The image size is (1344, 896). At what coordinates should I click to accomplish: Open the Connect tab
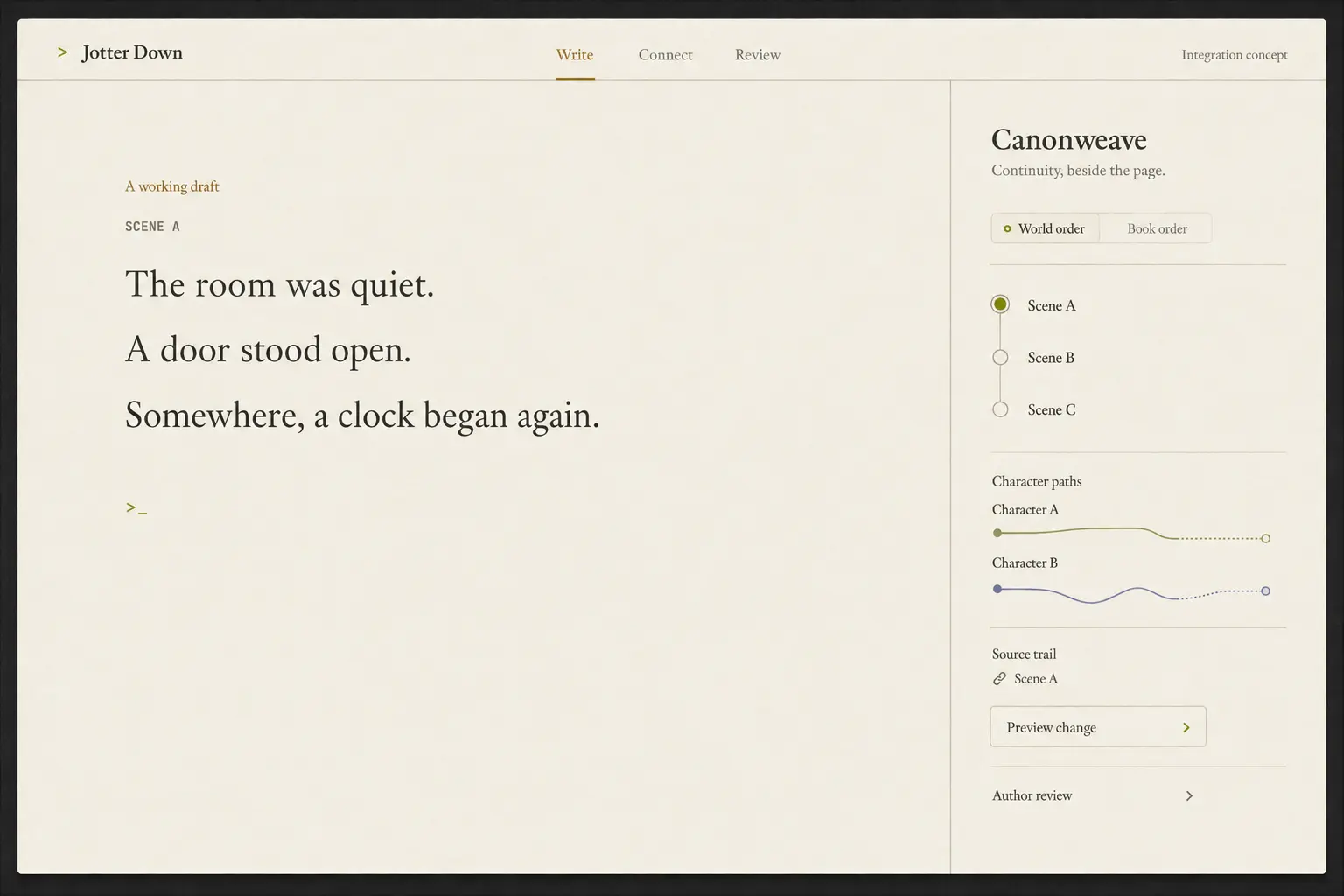pyautogui.click(x=665, y=55)
